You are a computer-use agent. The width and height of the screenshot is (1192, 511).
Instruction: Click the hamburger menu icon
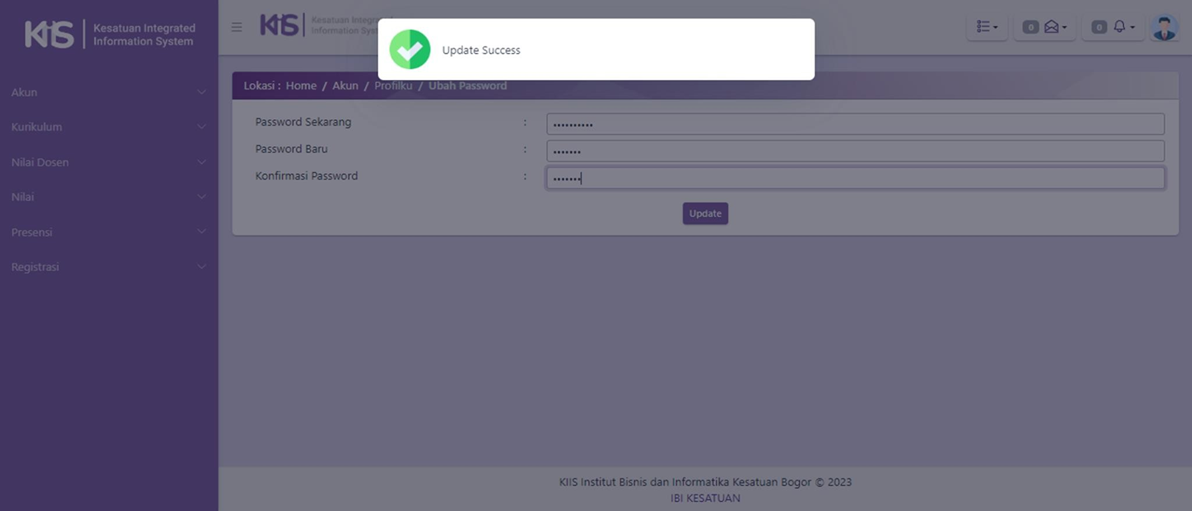click(237, 27)
